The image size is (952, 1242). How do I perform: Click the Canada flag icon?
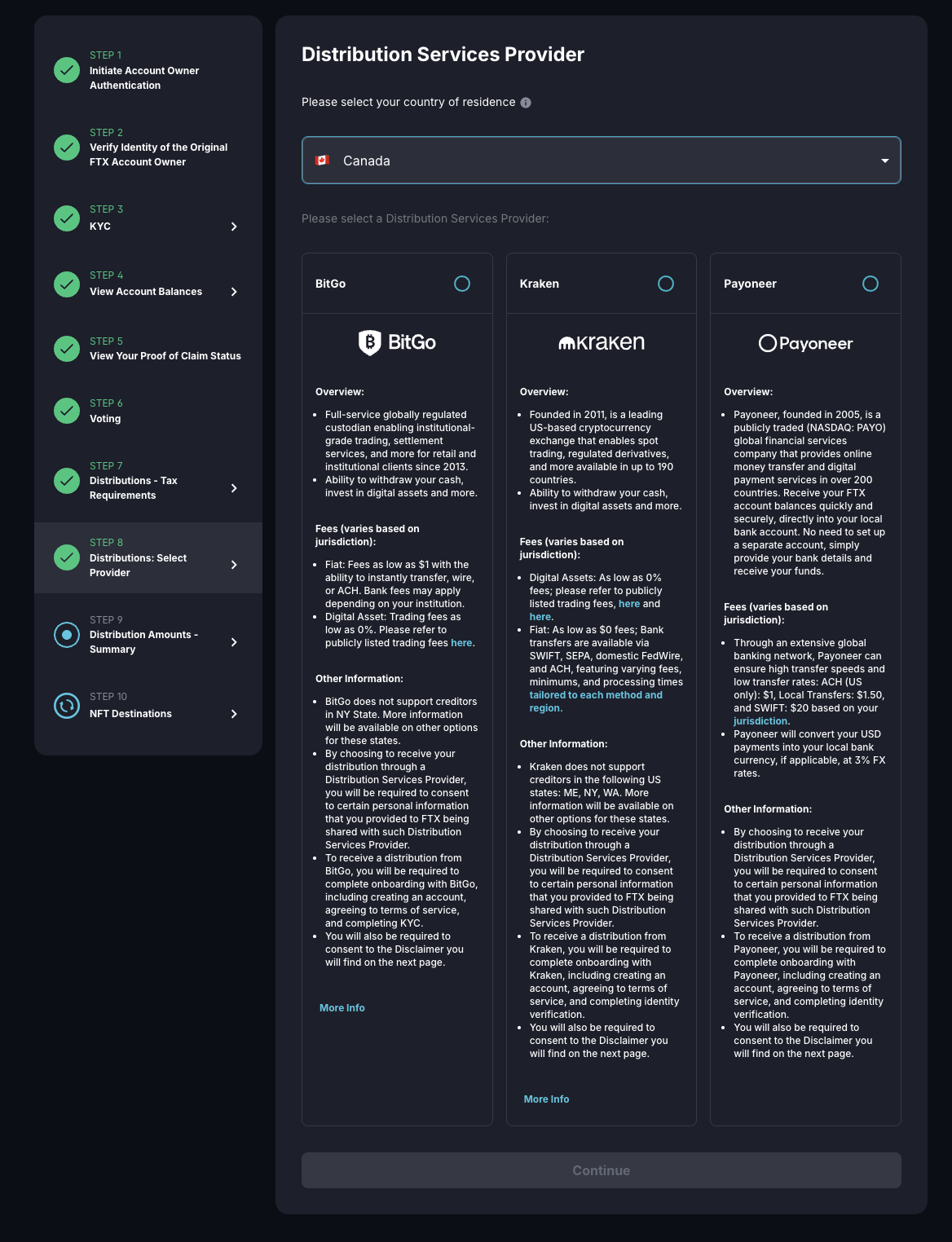pos(323,161)
